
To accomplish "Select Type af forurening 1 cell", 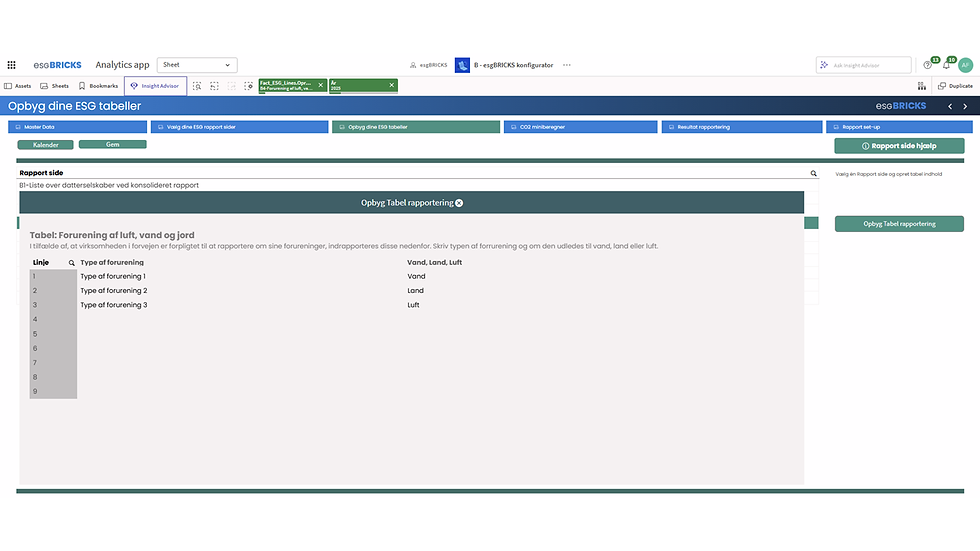I will (113, 276).
